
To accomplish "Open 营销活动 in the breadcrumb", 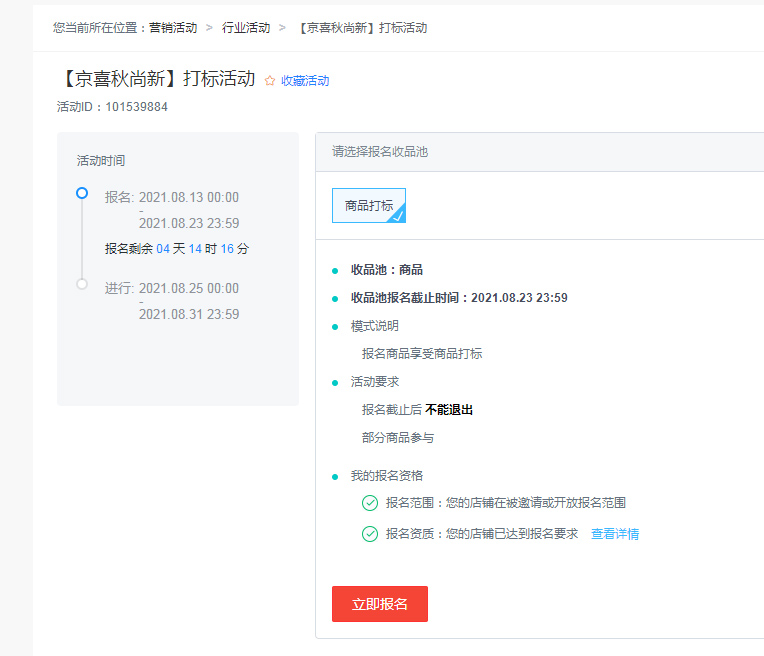I will point(173,28).
